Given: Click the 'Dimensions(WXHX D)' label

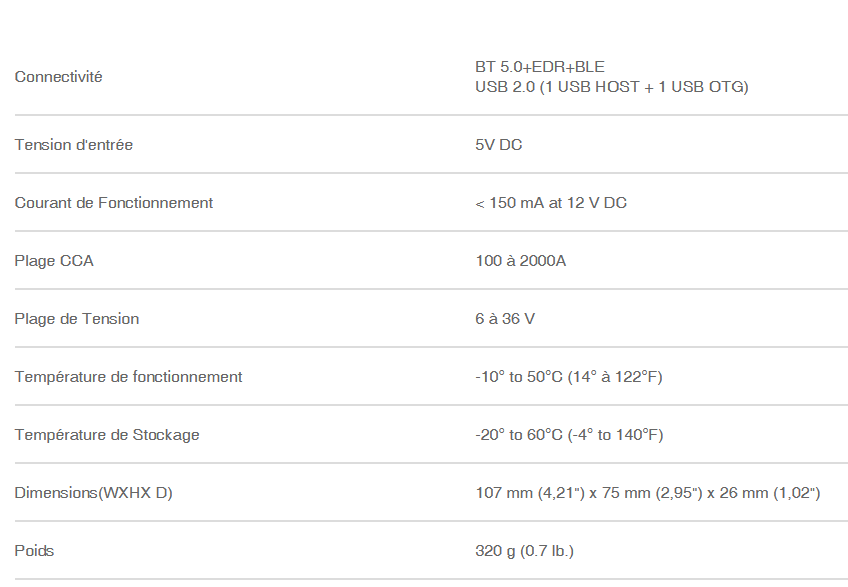Looking at the screenshot, I should pos(94,493).
